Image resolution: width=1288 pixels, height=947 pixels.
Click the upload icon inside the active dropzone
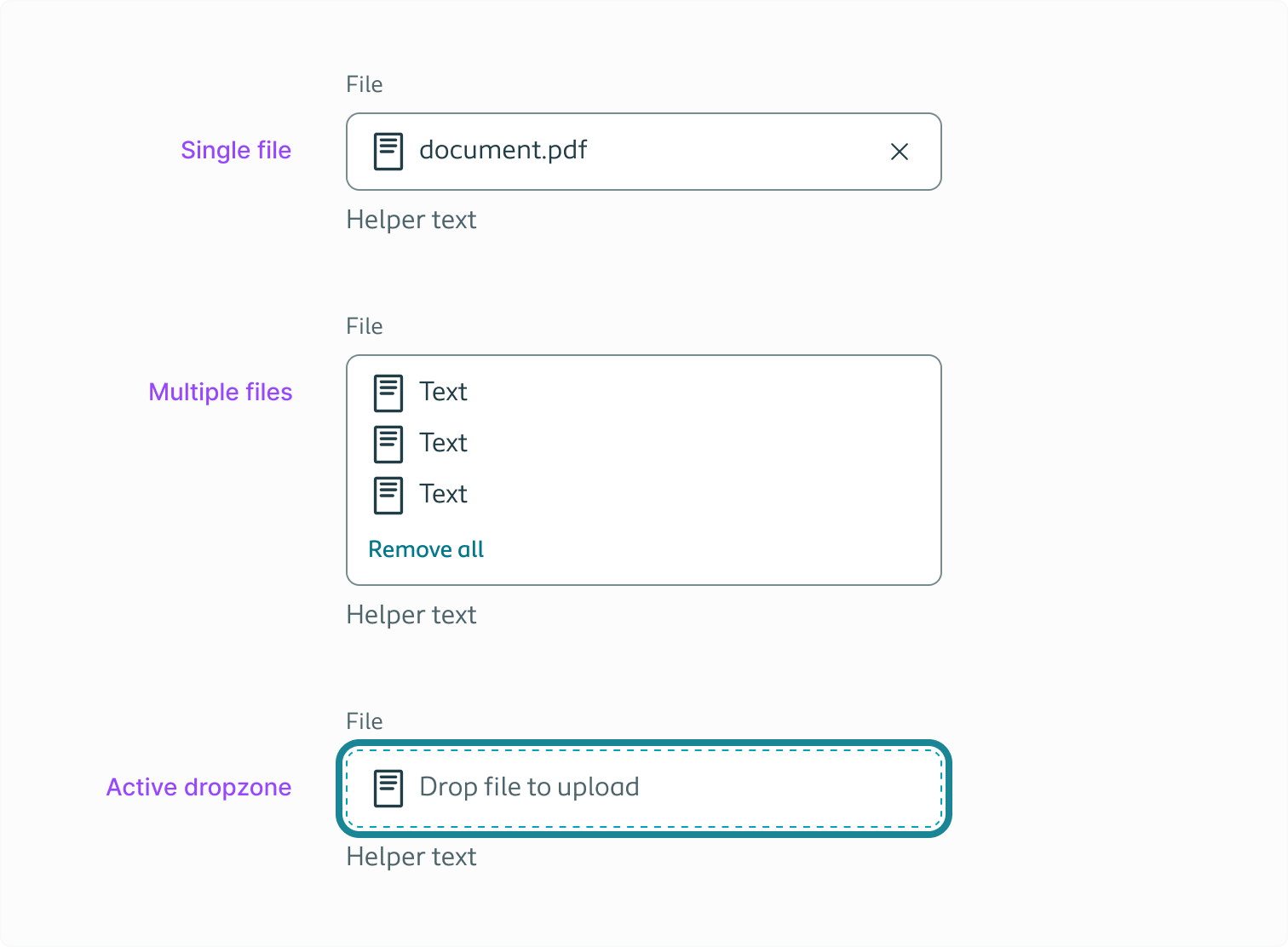(x=390, y=787)
